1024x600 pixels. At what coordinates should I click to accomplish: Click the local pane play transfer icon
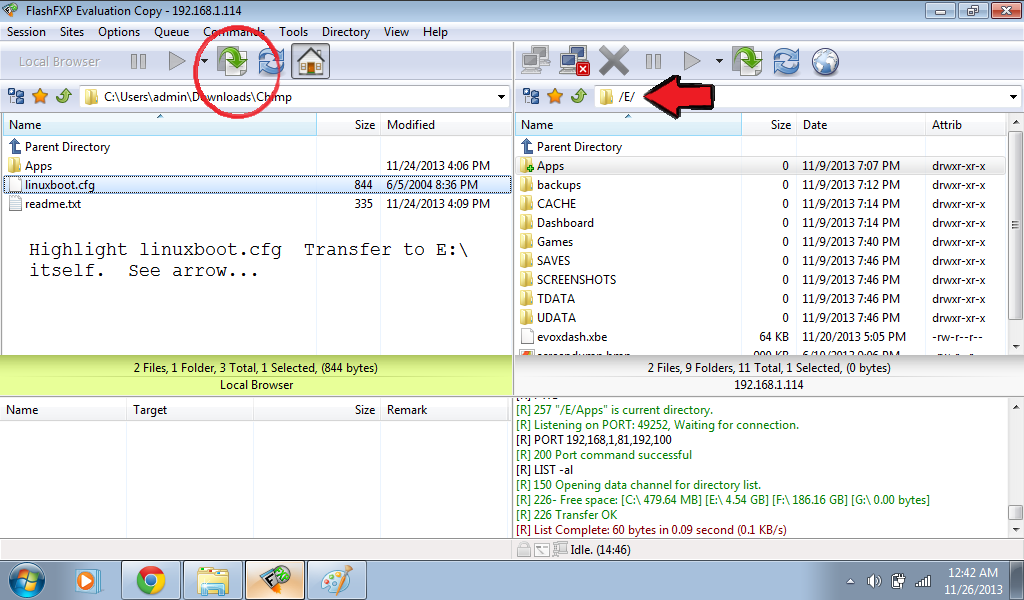tap(176, 61)
